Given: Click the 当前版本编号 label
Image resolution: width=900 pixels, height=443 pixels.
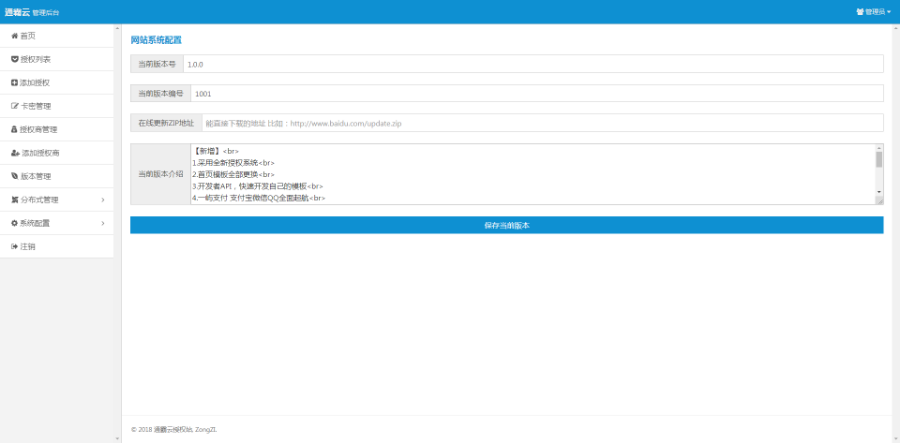Looking at the screenshot, I should coord(160,94).
